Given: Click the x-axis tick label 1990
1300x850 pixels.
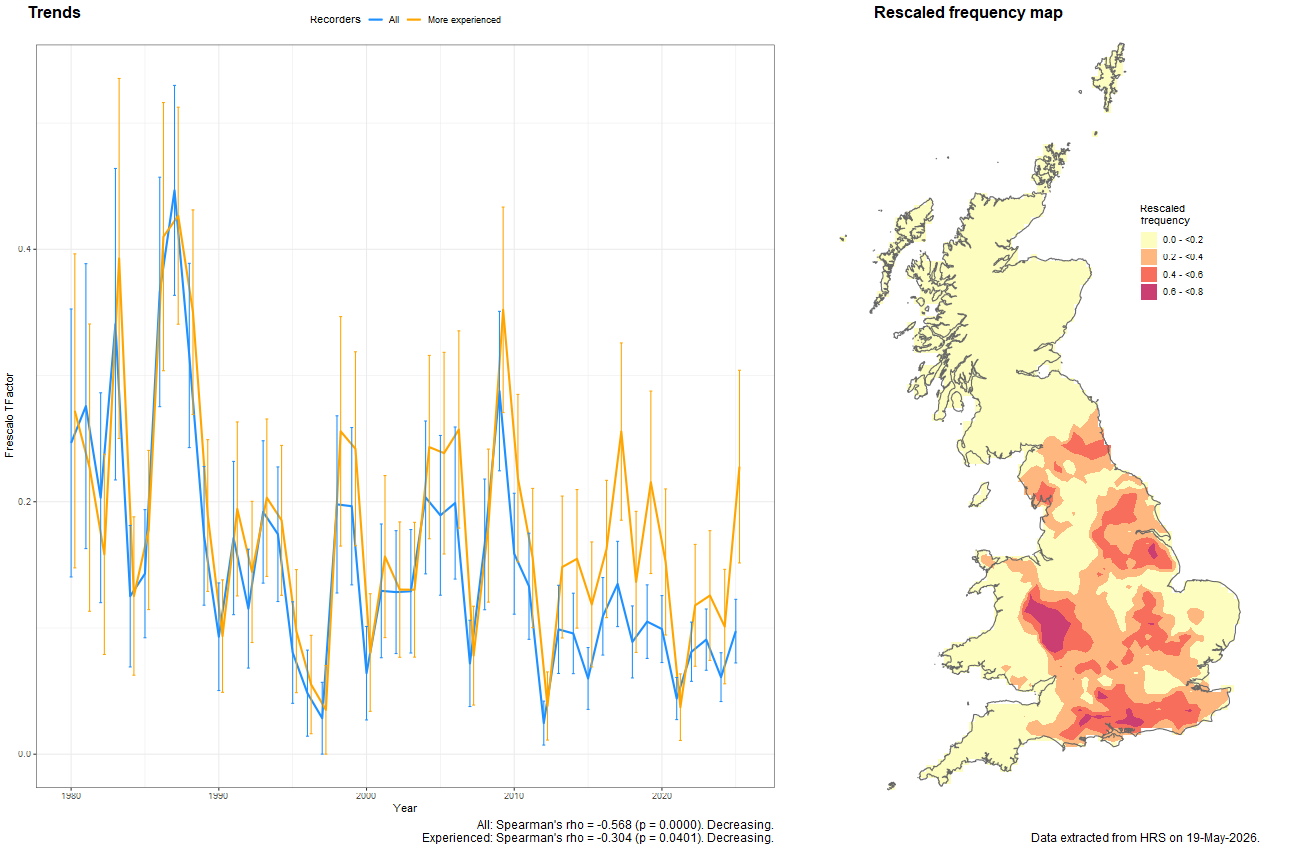Looking at the screenshot, I should [218, 796].
